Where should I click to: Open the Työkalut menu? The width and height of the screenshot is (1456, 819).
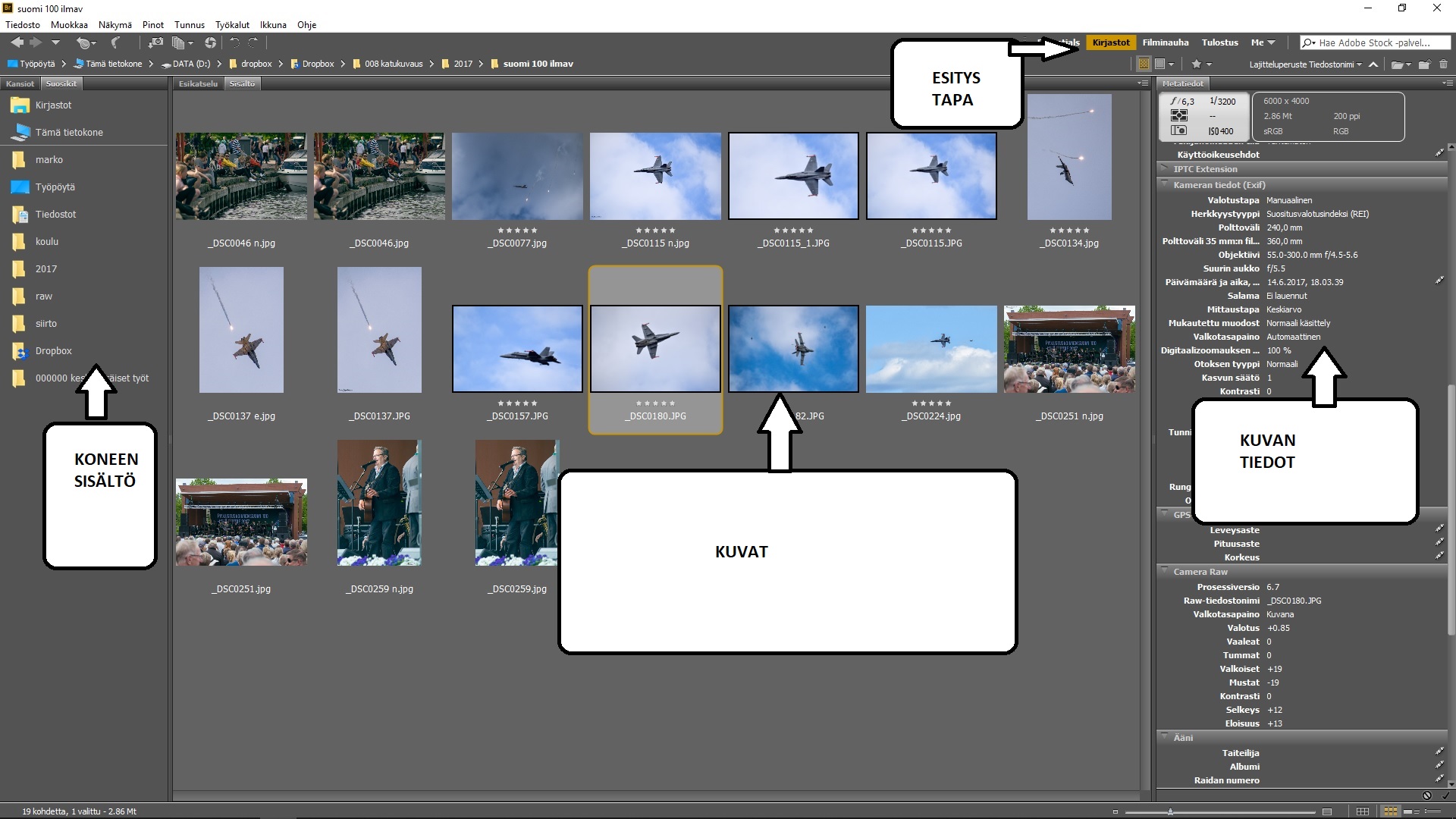coord(232,25)
